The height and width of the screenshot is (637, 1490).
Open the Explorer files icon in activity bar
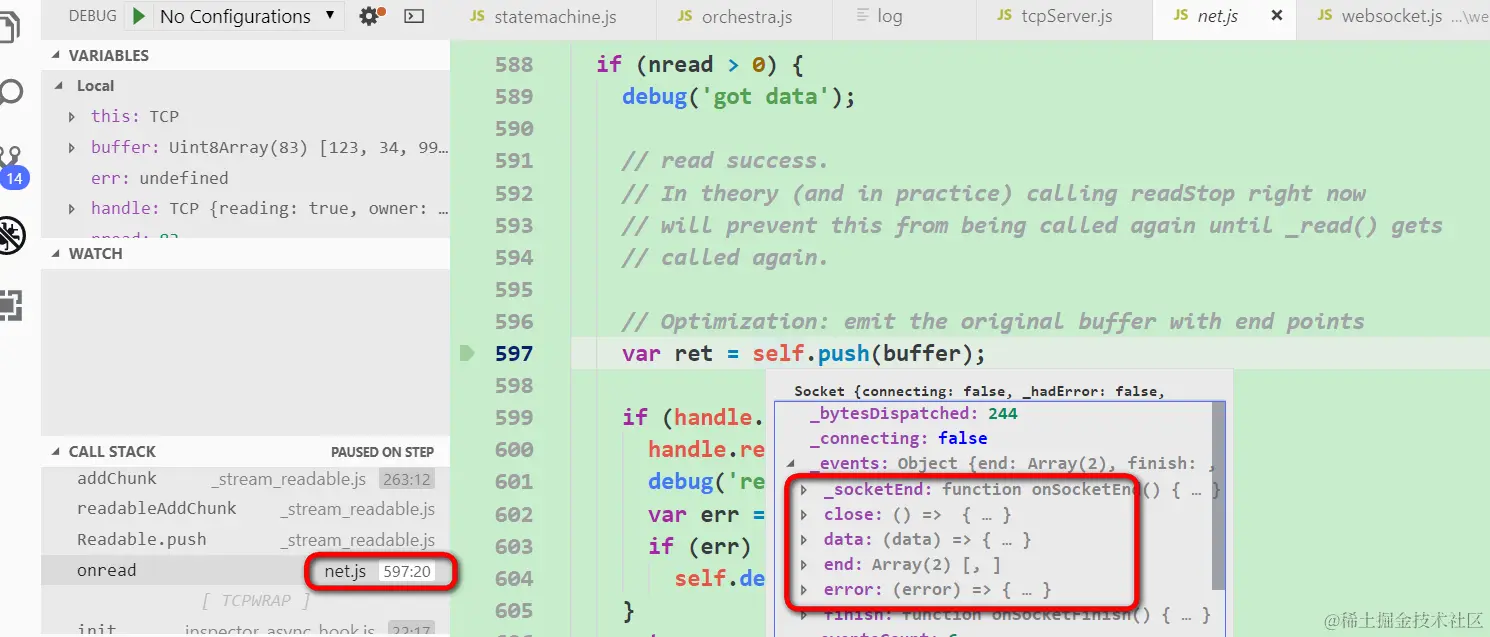point(10,27)
